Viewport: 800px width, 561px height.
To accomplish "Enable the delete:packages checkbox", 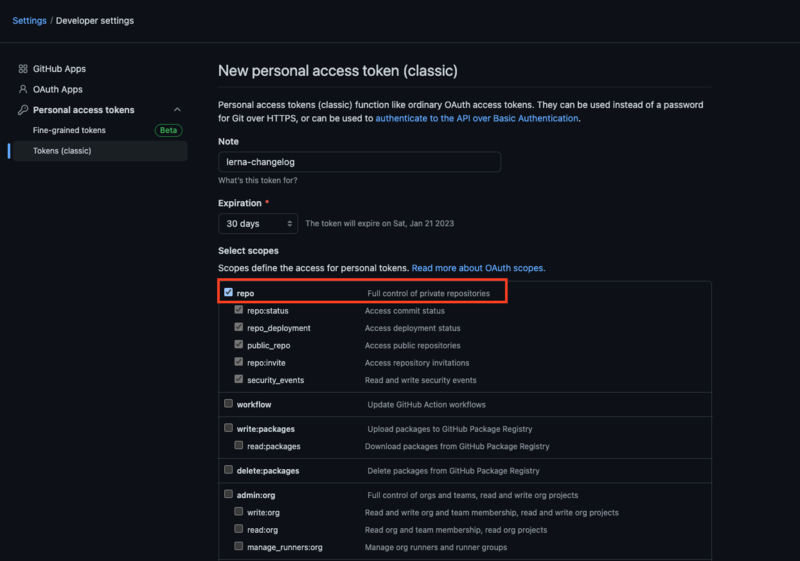I will [x=228, y=470].
